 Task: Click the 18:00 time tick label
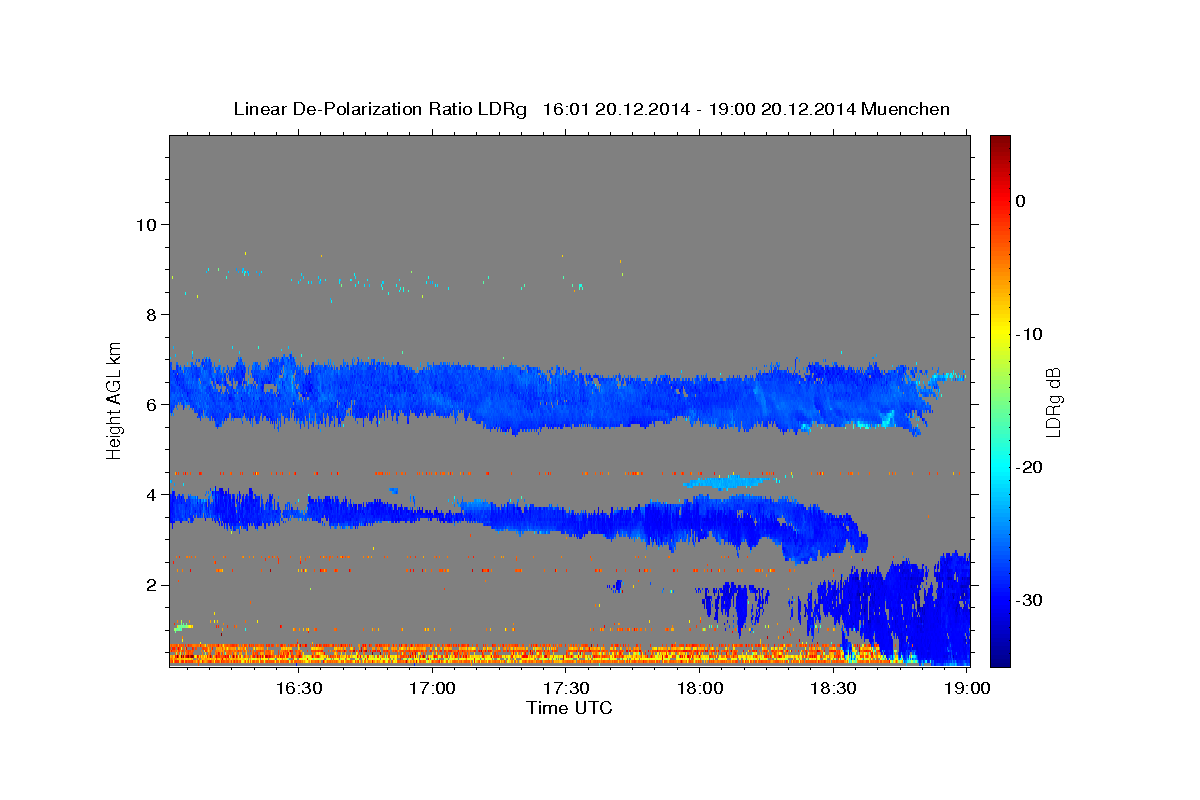coord(700,688)
